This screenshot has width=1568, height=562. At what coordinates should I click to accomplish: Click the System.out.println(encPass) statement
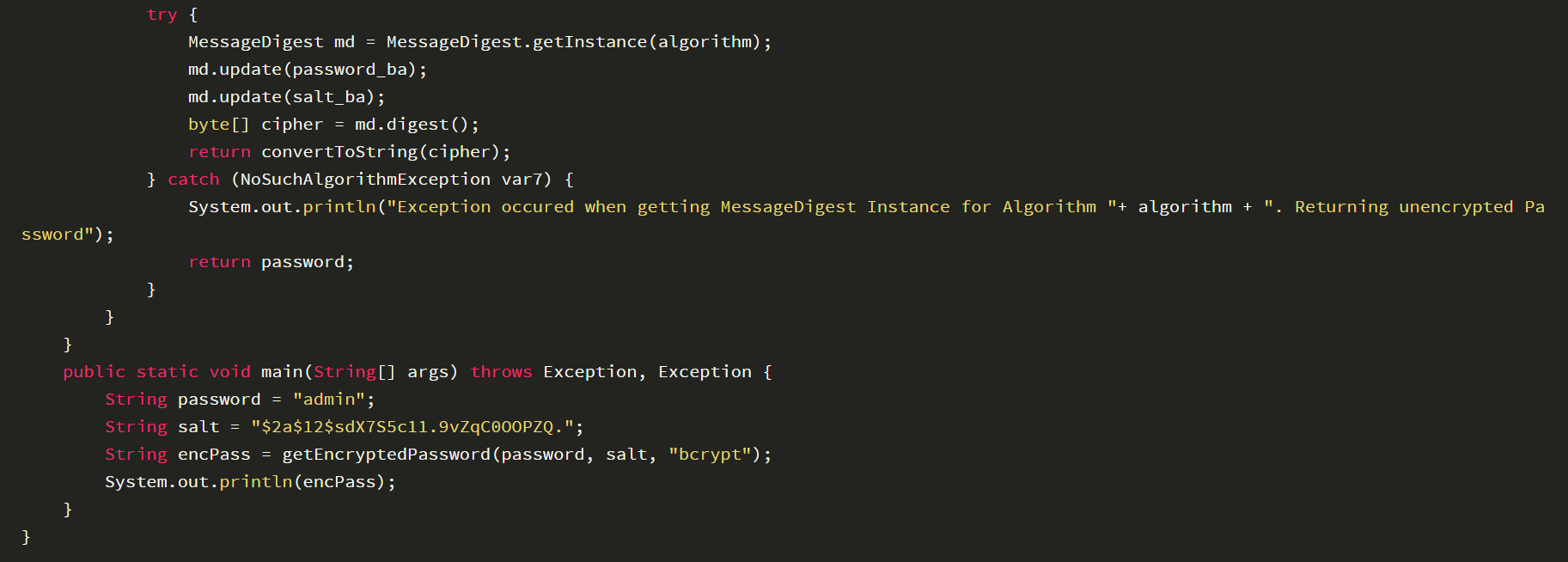(x=249, y=482)
